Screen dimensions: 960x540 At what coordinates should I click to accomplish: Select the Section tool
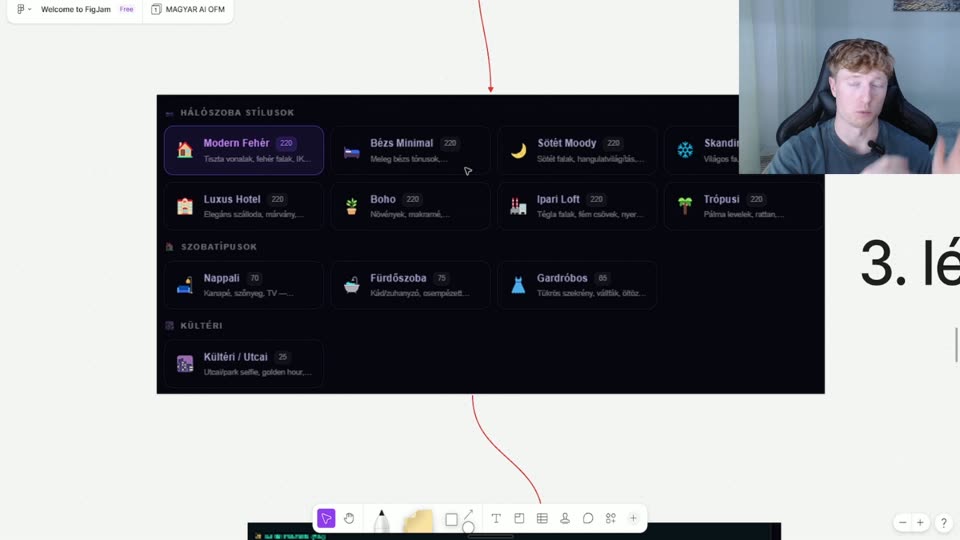(519, 519)
